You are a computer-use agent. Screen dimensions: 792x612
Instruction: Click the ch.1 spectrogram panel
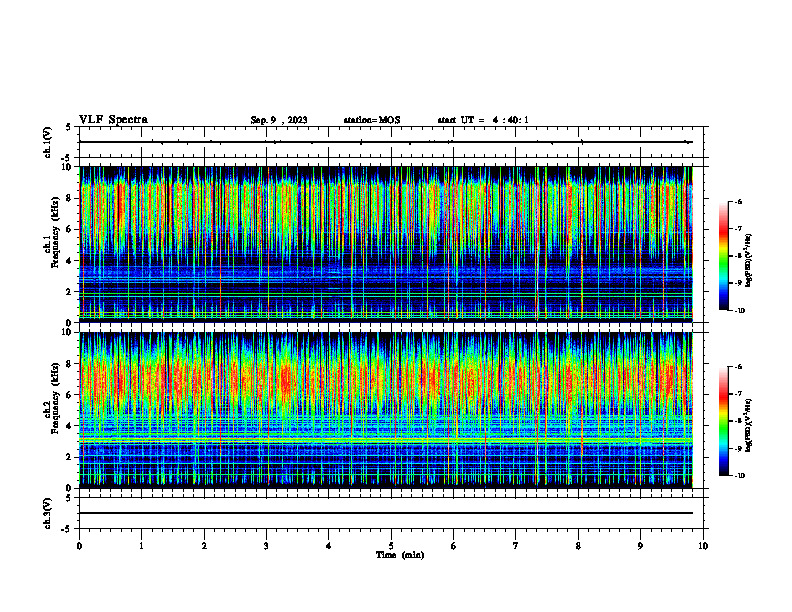coord(386,244)
